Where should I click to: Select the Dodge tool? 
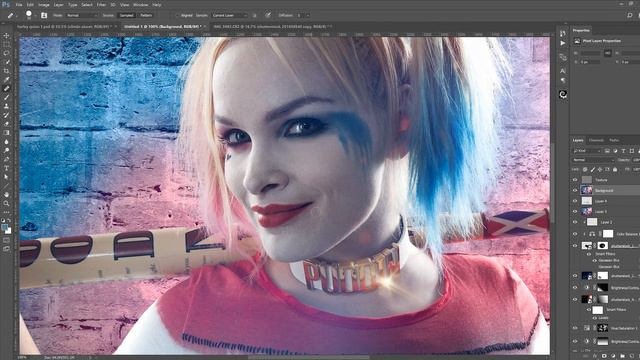[7, 150]
